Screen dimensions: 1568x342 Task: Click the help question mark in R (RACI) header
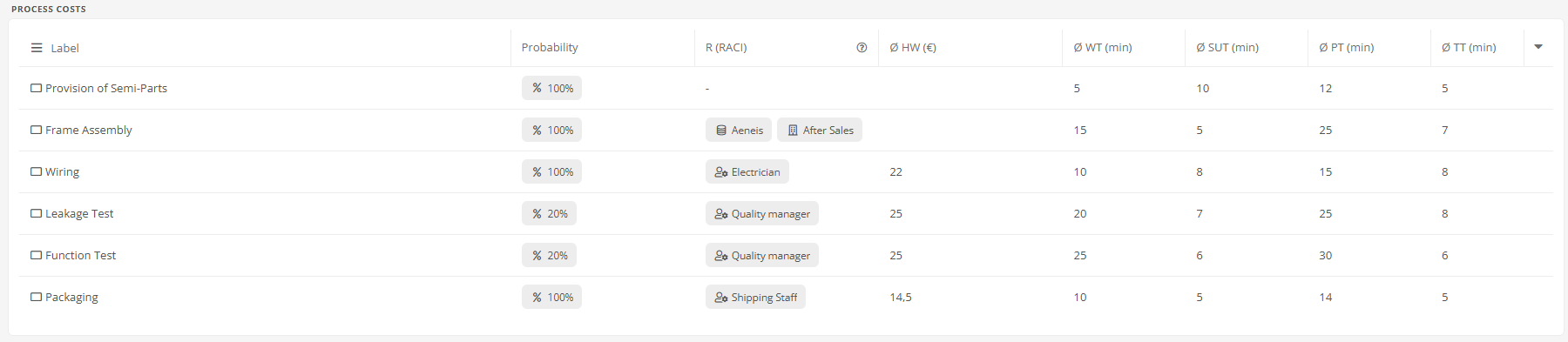tap(862, 48)
